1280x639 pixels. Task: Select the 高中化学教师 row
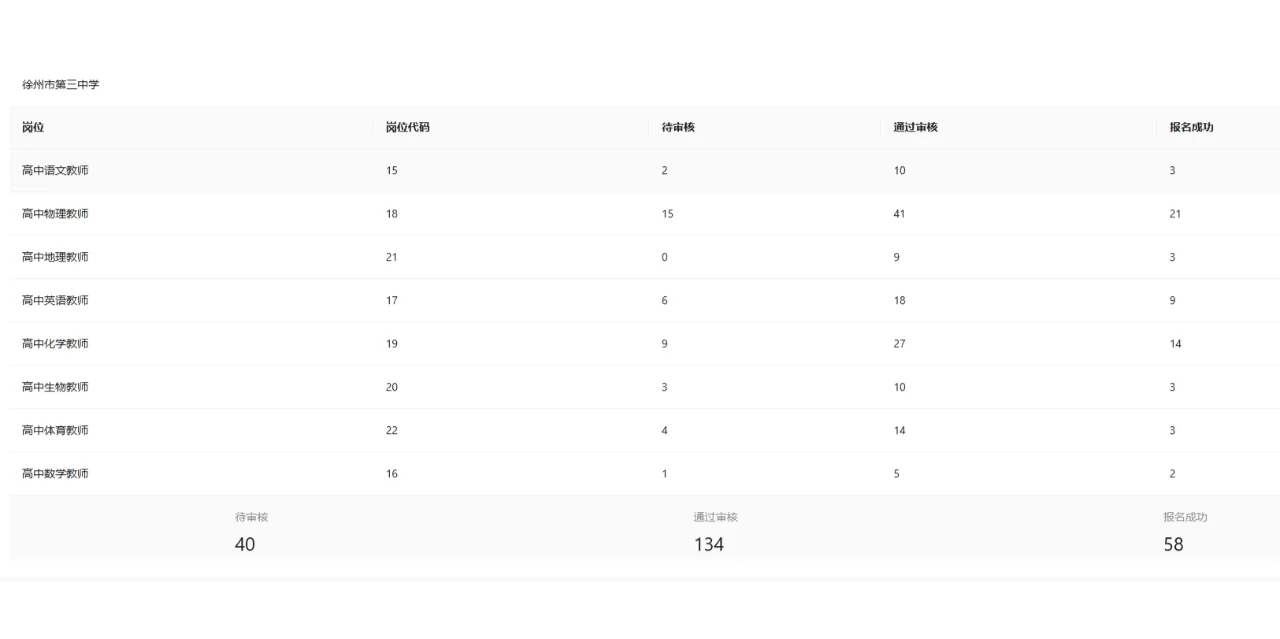point(55,344)
